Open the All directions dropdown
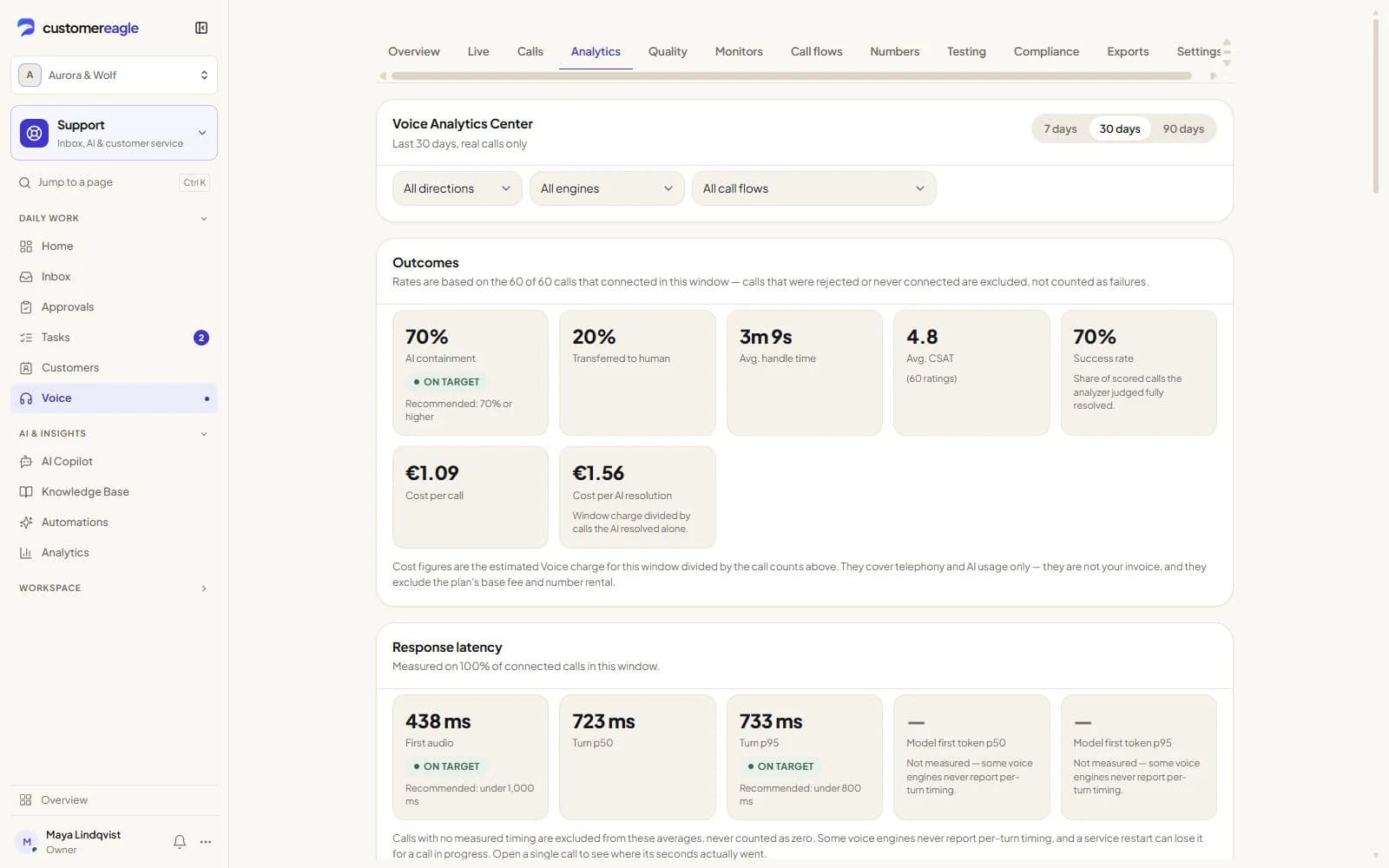 click(x=457, y=188)
